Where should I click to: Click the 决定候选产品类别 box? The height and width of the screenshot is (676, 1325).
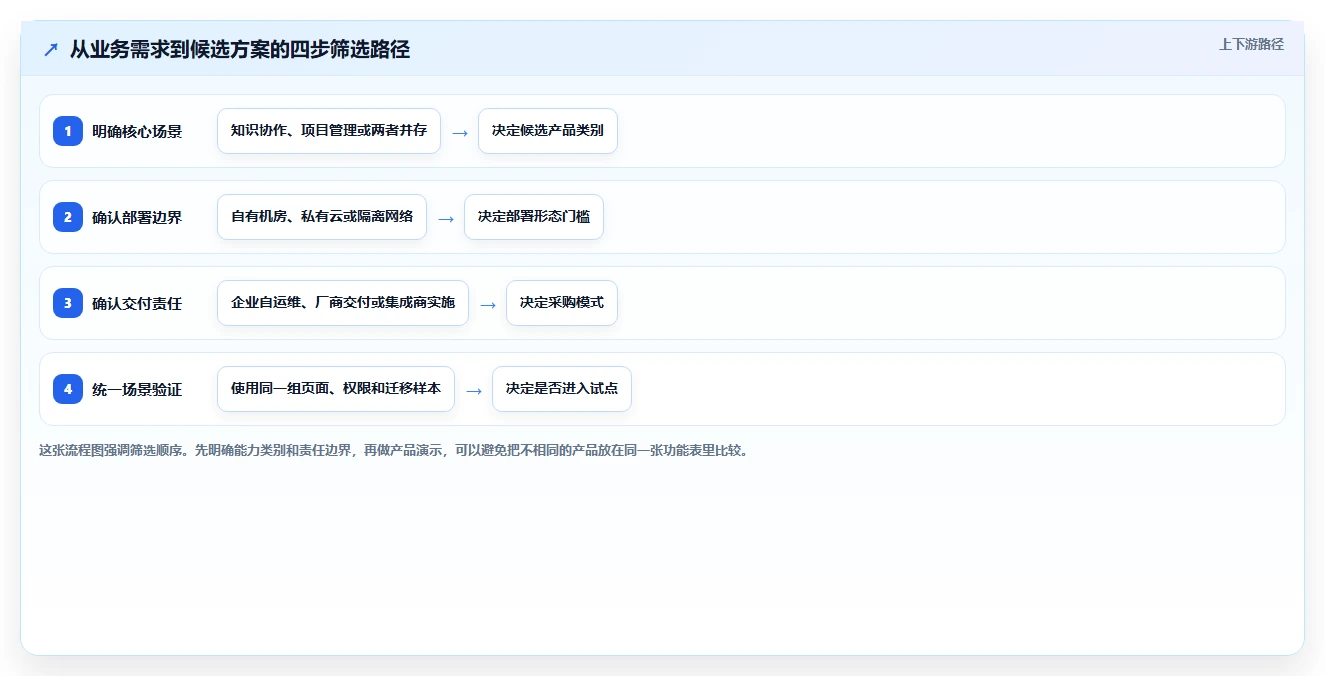(548, 131)
